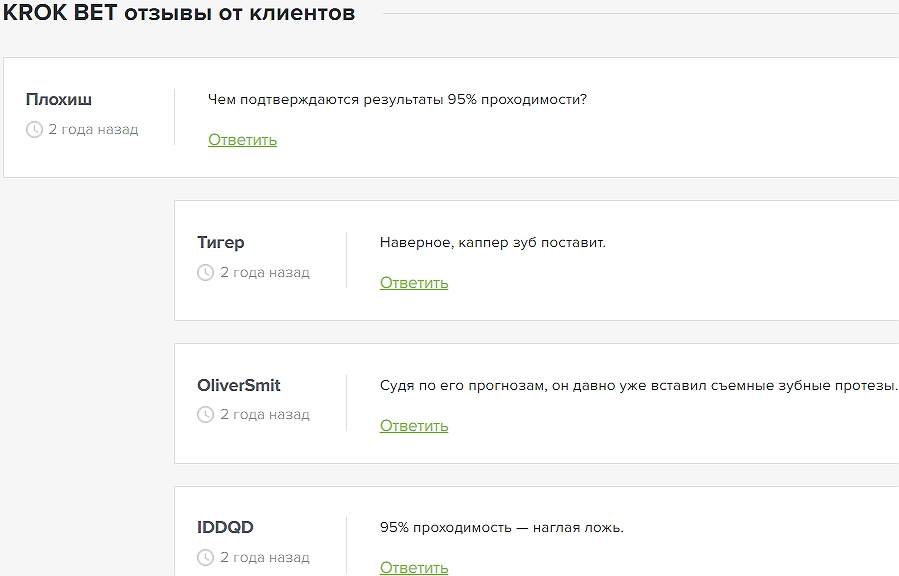Click the IDDQD author name
The image size is (899, 576).
point(226,528)
